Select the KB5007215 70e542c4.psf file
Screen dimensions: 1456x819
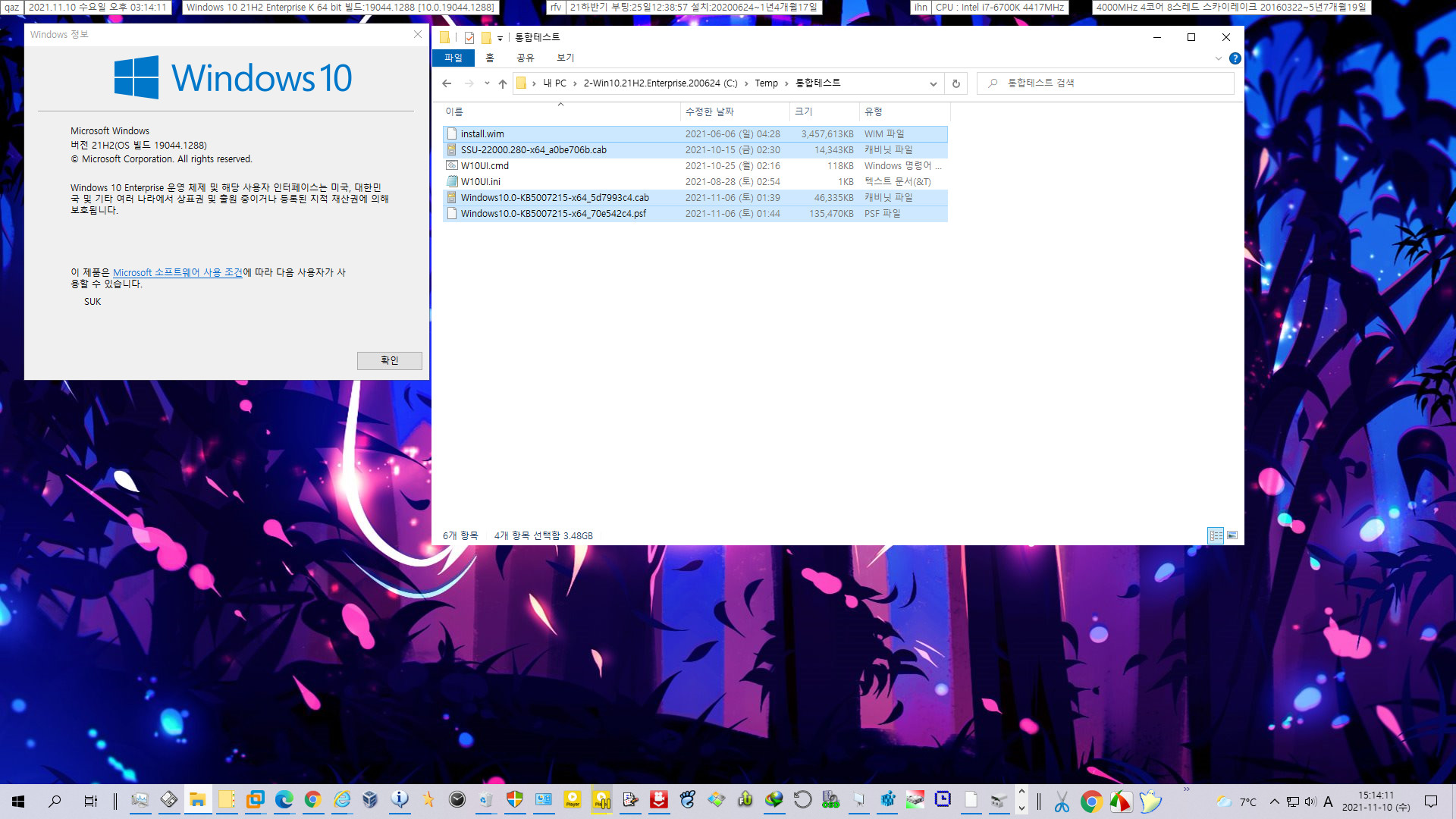(x=695, y=214)
